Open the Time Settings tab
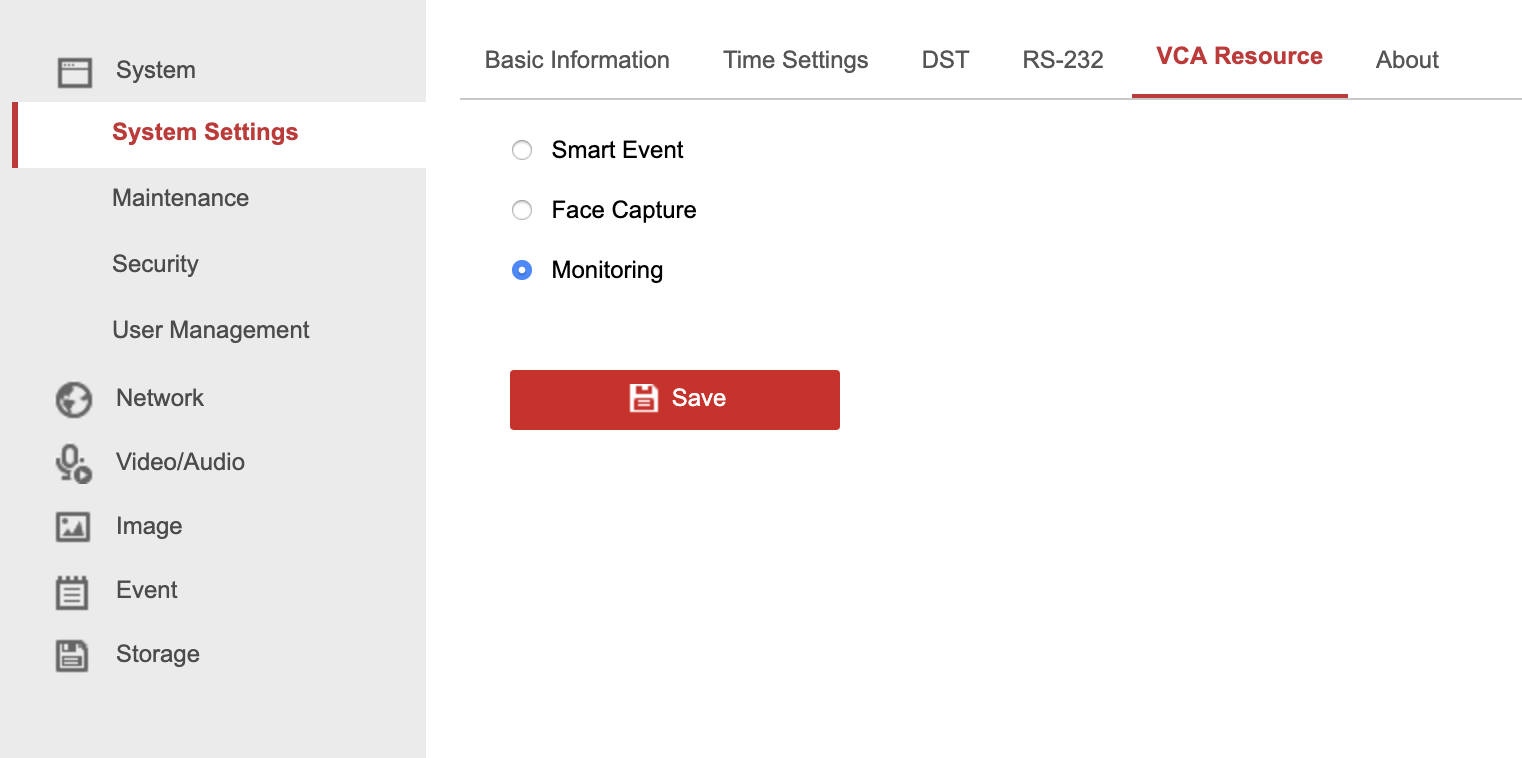 [795, 60]
